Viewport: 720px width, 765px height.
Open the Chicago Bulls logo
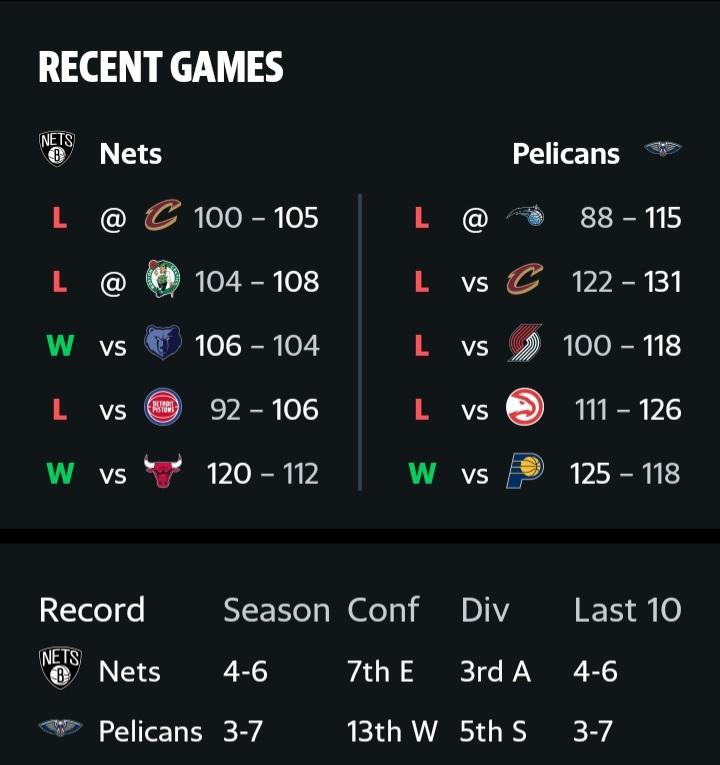coord(163,470)
